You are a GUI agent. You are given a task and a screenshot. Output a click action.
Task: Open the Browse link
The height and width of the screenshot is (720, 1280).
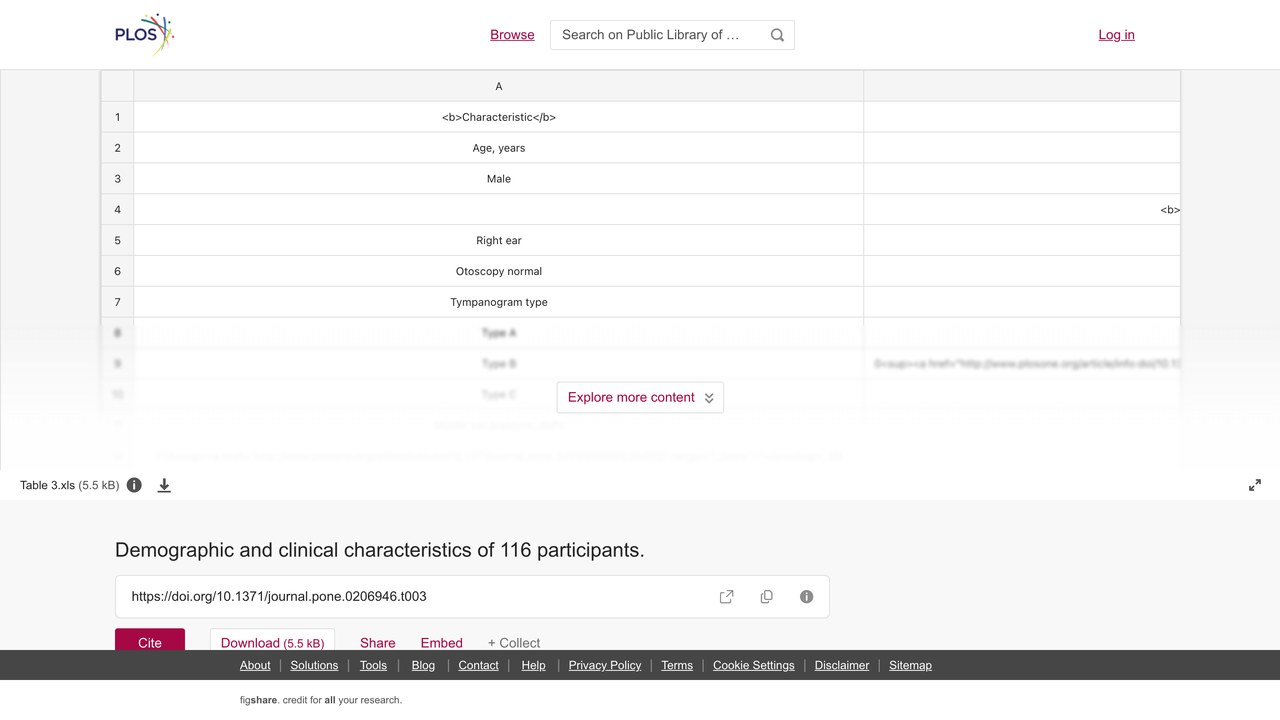tap(512, 35)
